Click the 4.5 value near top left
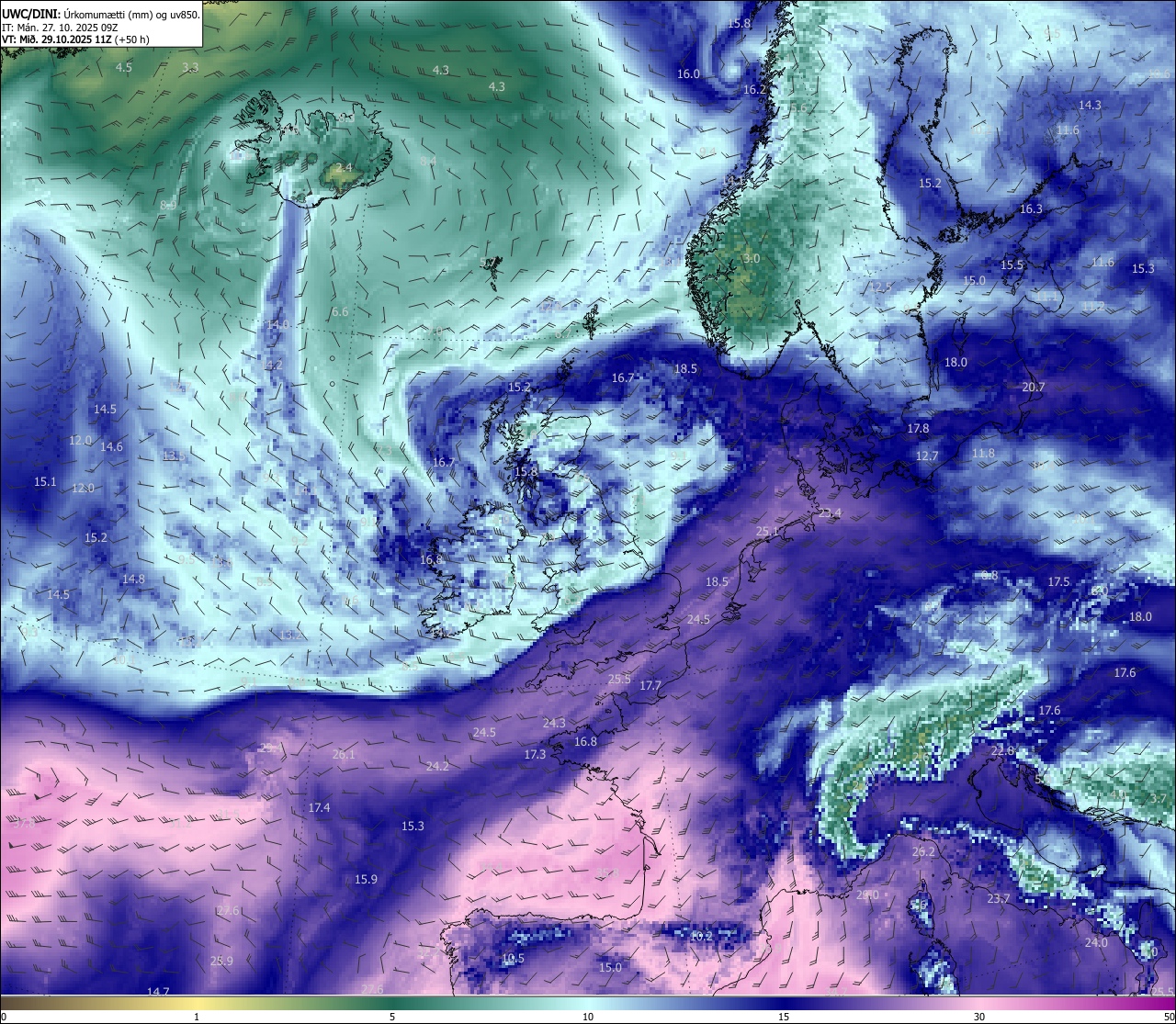 124,68
